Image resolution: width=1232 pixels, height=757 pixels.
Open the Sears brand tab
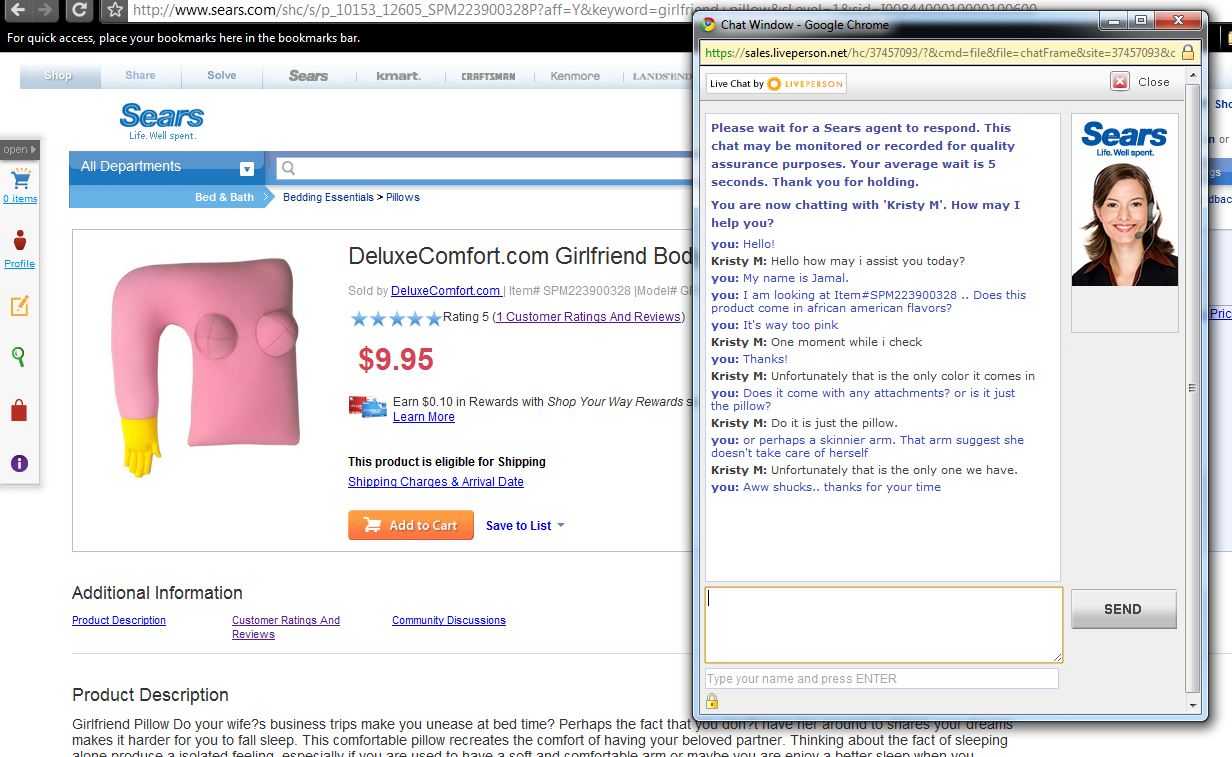click(308, 76)
